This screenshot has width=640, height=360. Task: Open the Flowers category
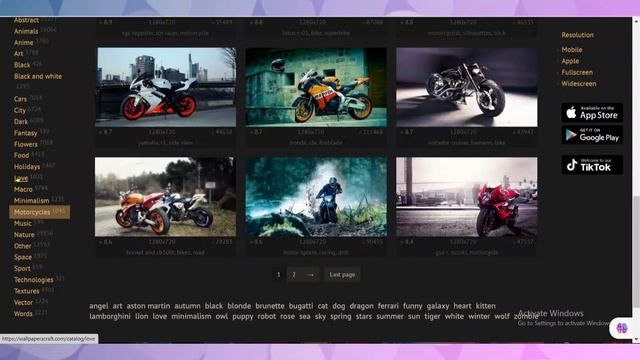pyautogui.click(x=26, y=144)
